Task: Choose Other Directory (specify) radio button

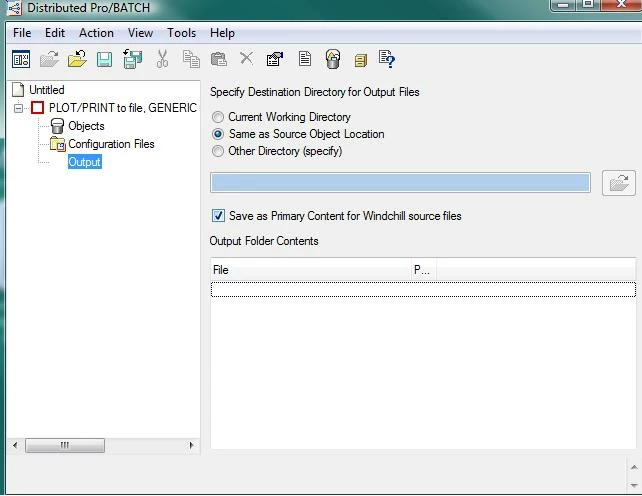Action: (218, 151)
